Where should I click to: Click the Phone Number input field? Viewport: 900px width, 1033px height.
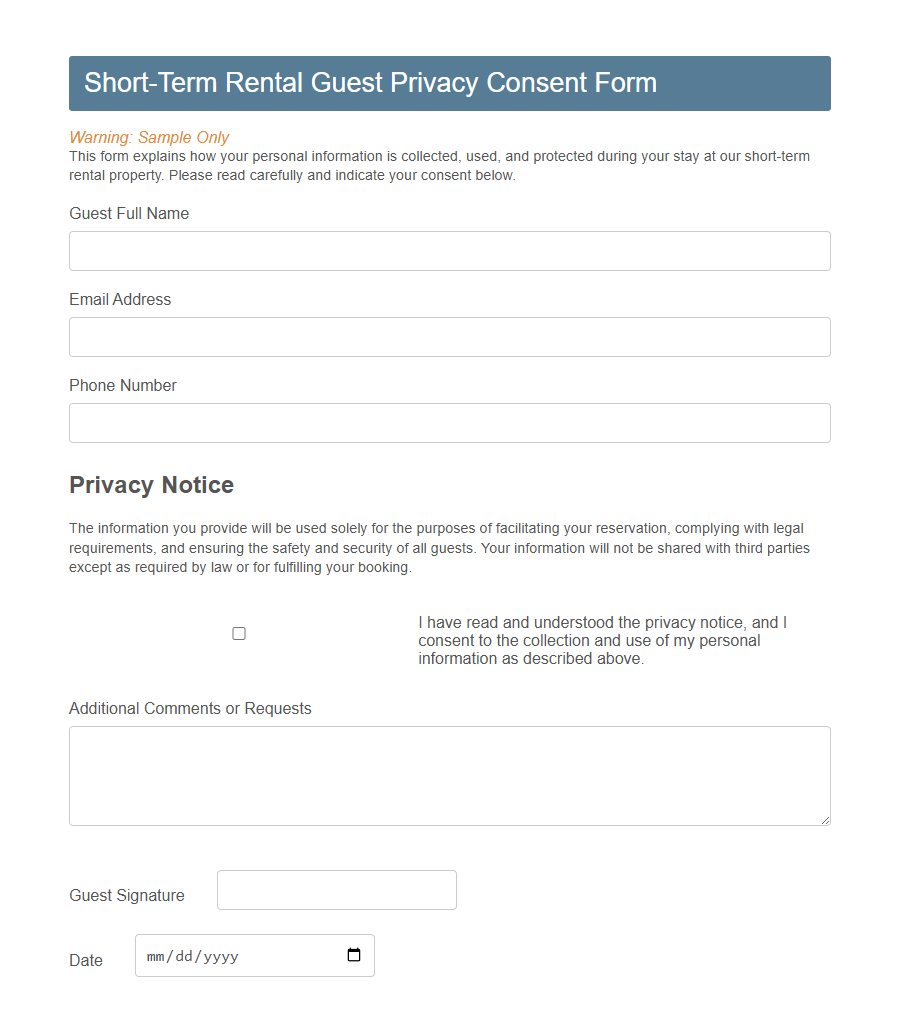click(x=449, y=423)
